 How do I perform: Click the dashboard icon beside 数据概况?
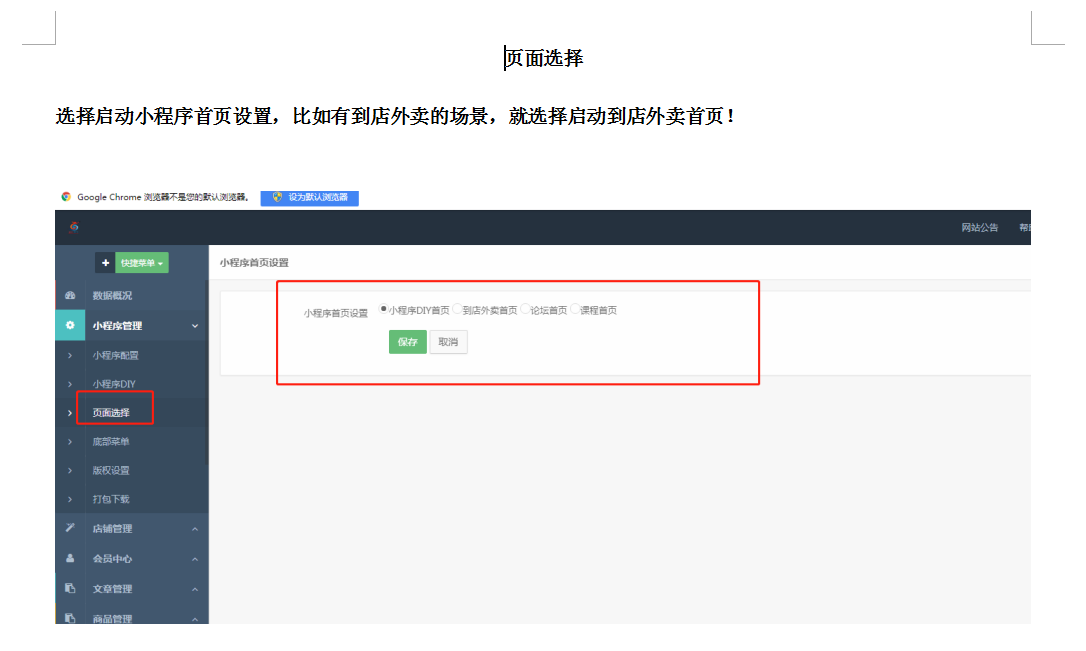pos(70,296)
